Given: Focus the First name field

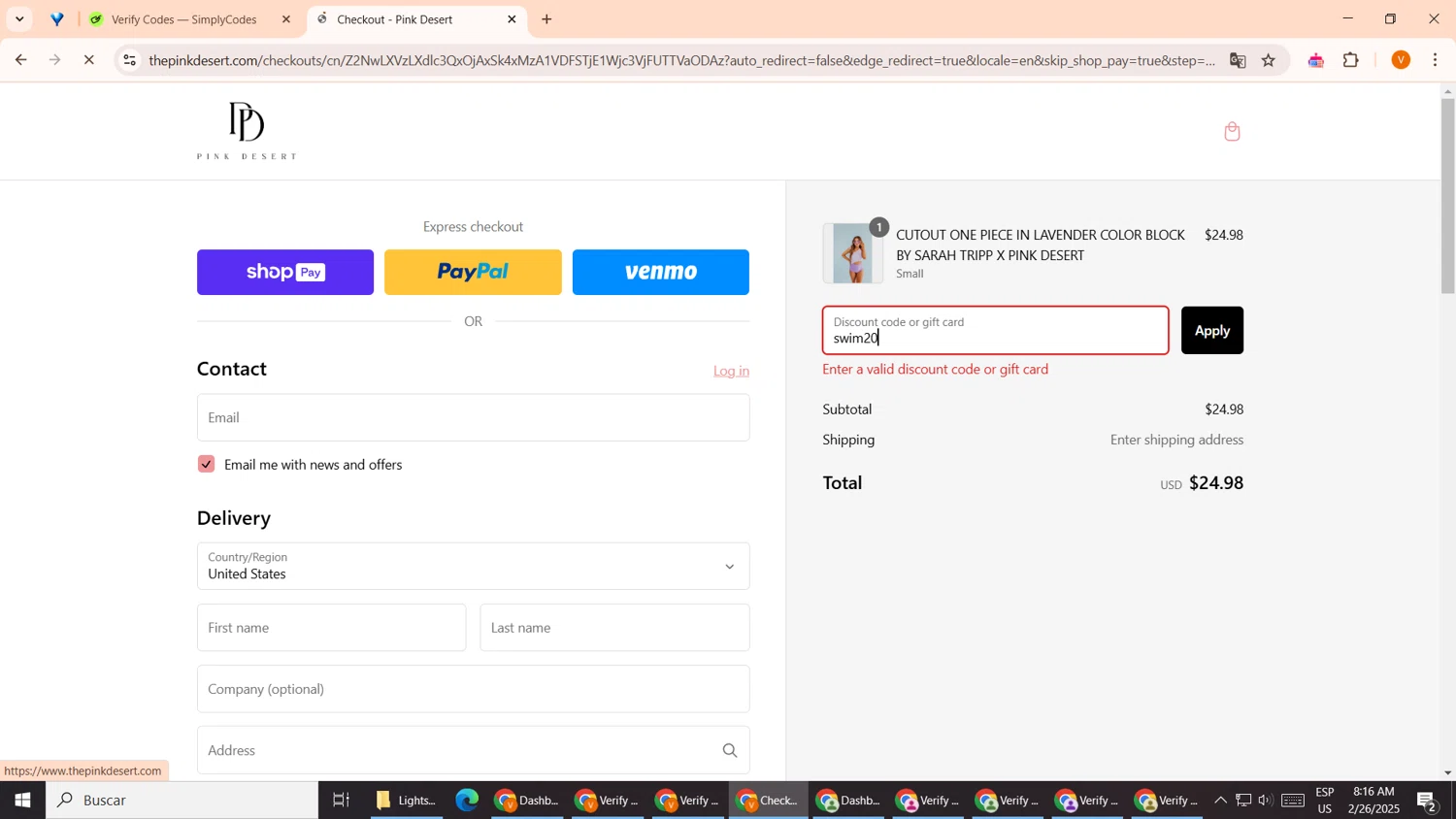Looking at the screenshot, I should (x=331, y=628).
